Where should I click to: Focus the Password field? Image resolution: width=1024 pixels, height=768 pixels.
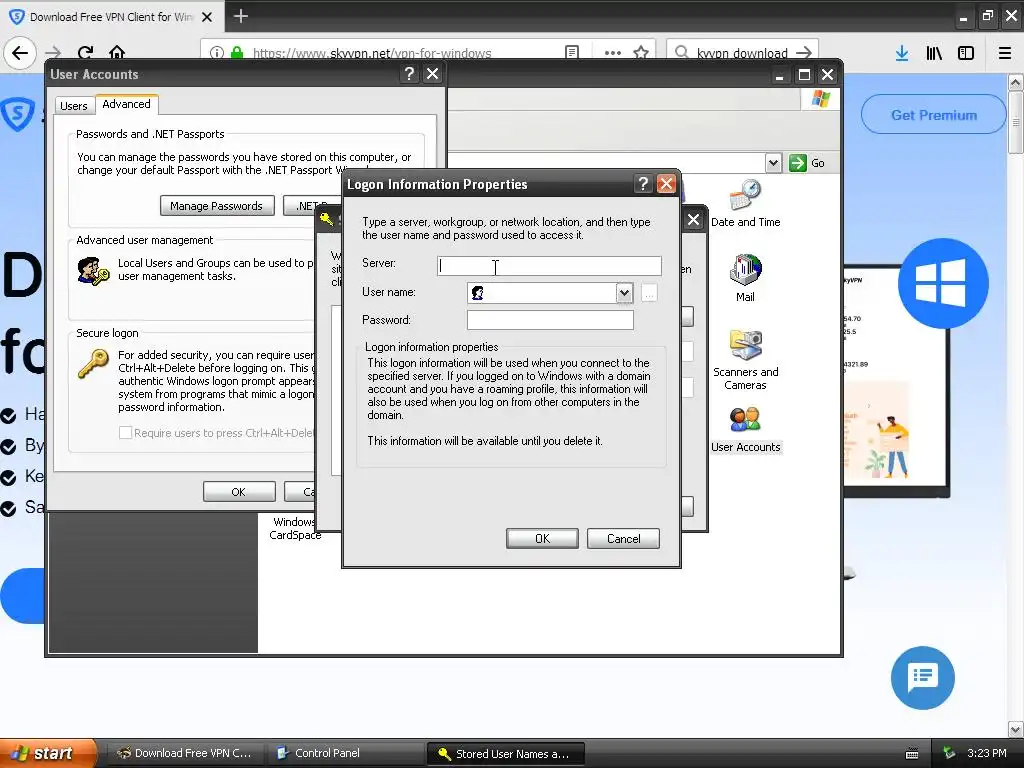pos(550,320)
